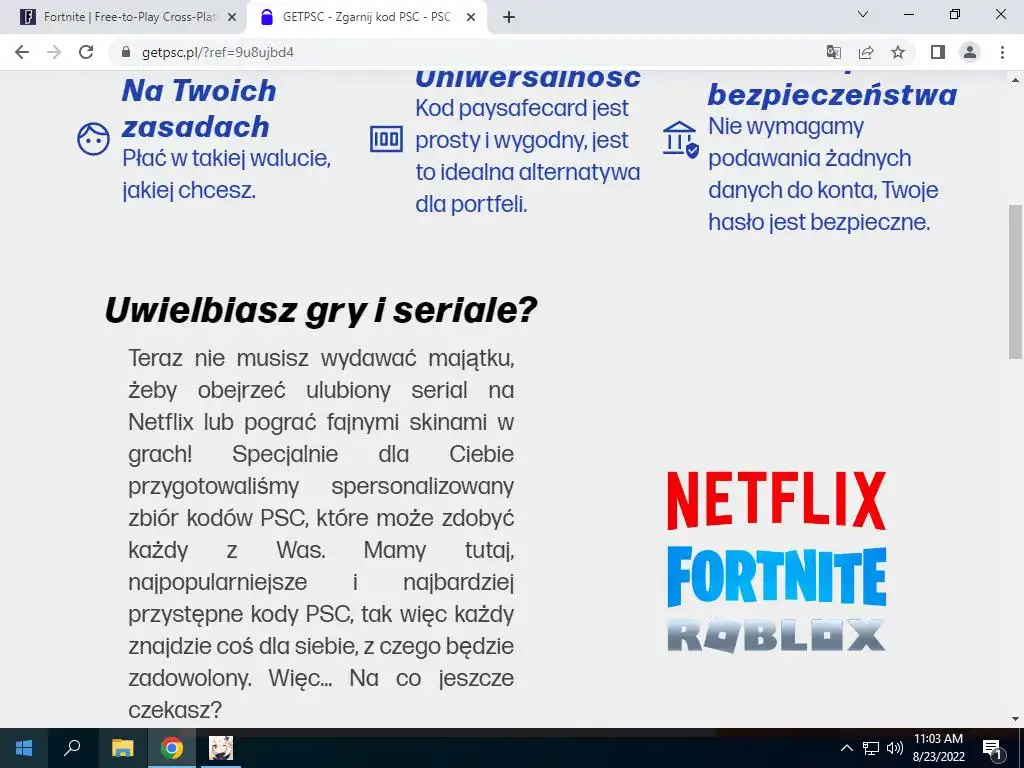Open network status tray icon

pyautogui.click(x=871, y=748)
